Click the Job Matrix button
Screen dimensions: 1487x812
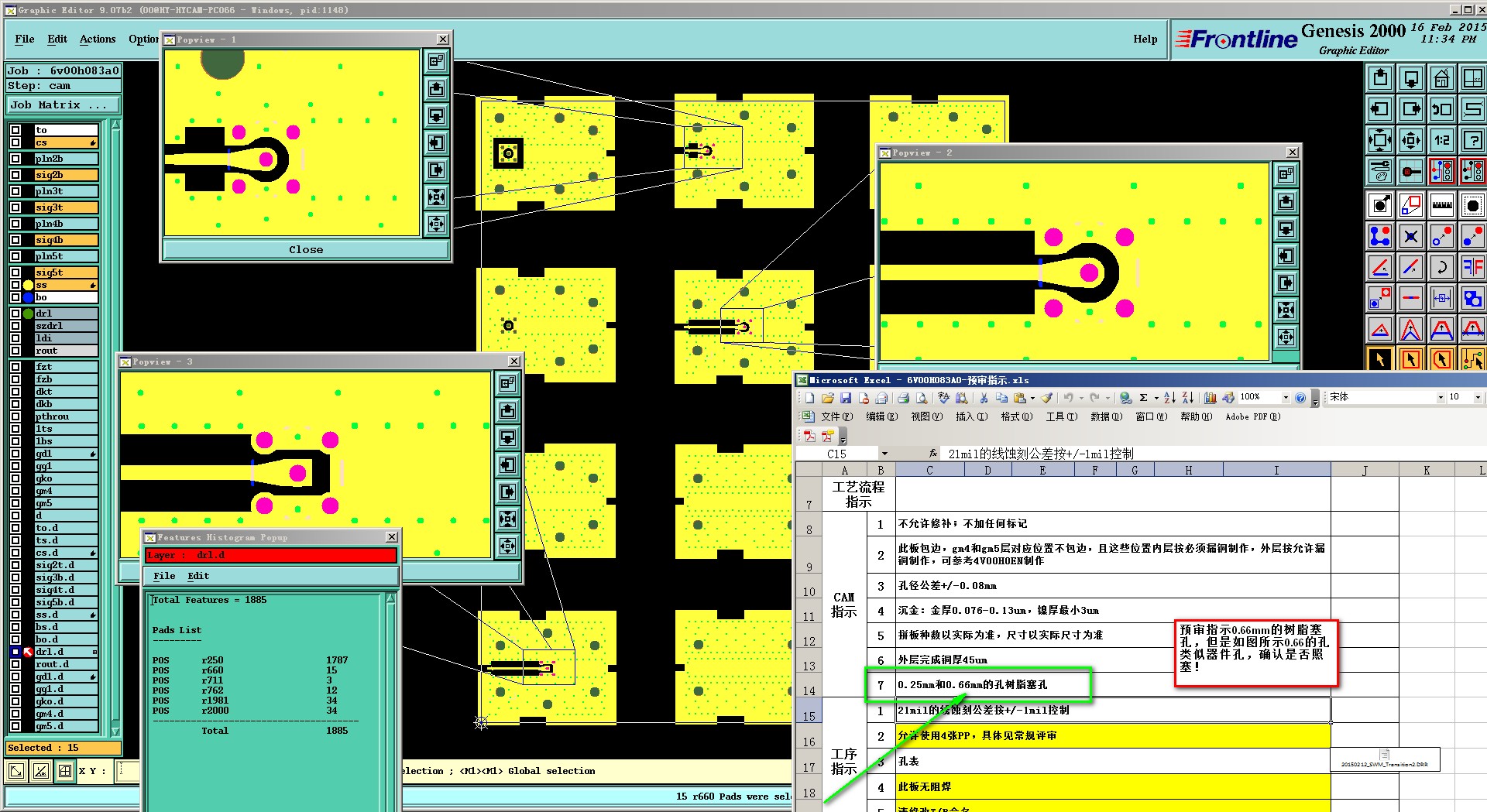coord(64,105)
